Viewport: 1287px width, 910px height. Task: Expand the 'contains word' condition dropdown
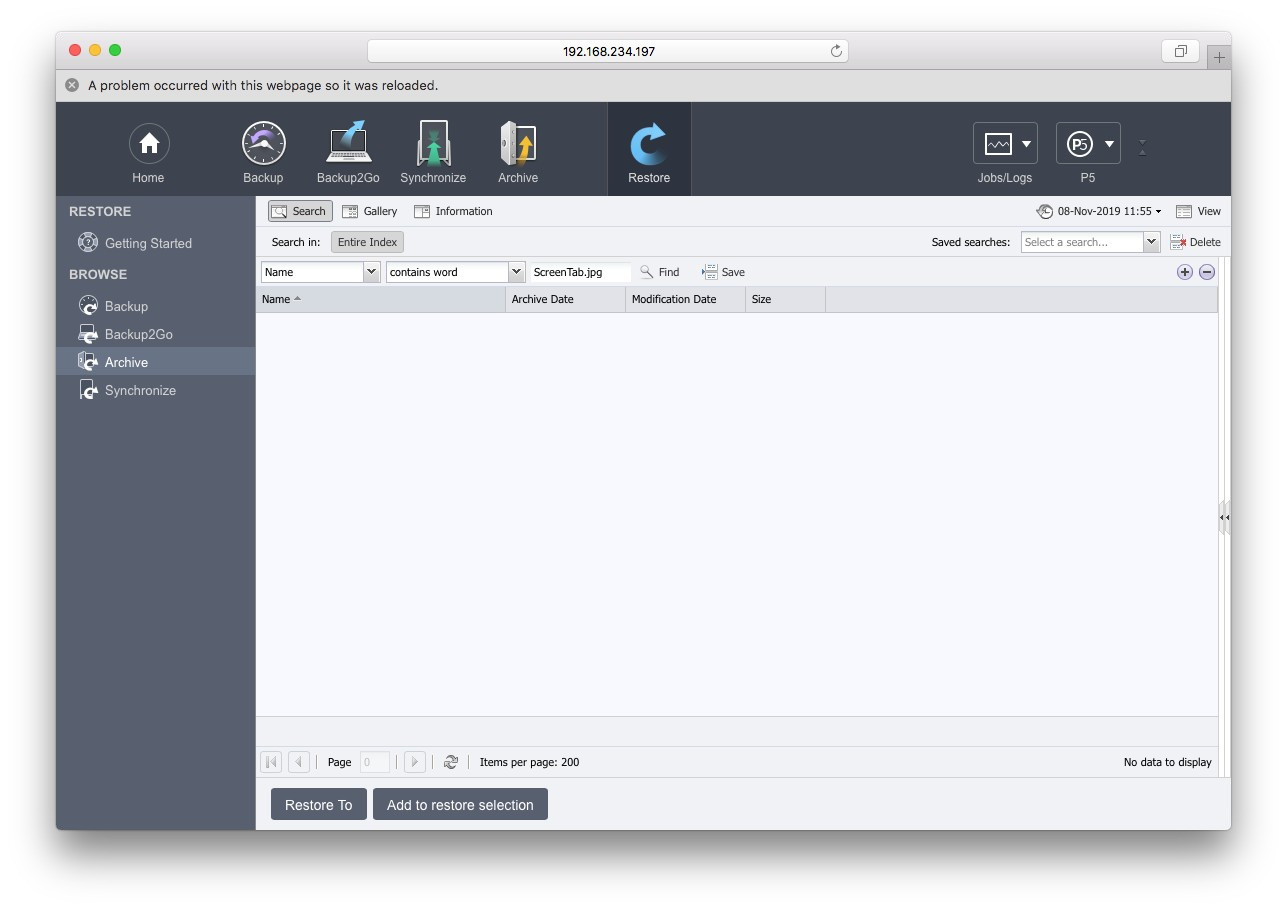tap(516, 272)
